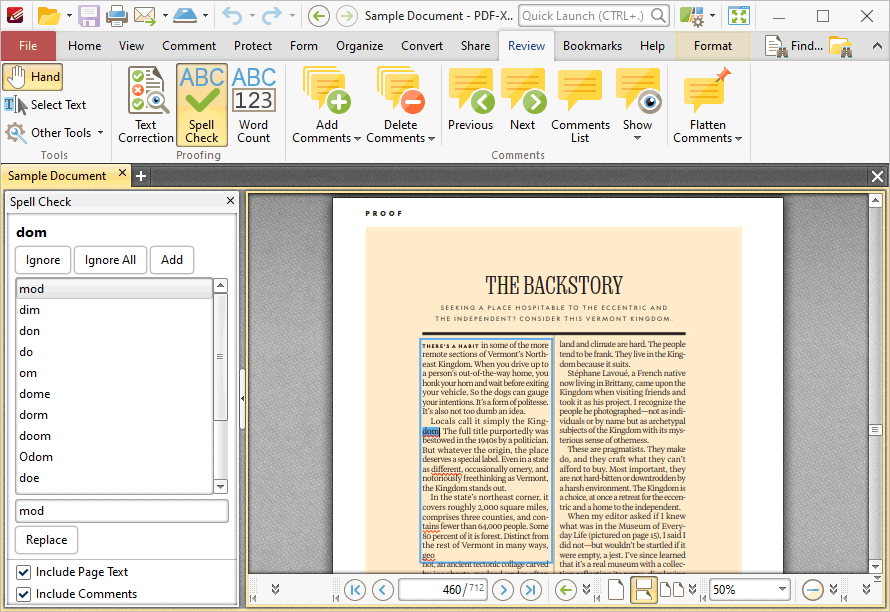The width and height of the screenshot is (890, 612).
Task: Open the Comments List pane
Action: pos(580,105)
